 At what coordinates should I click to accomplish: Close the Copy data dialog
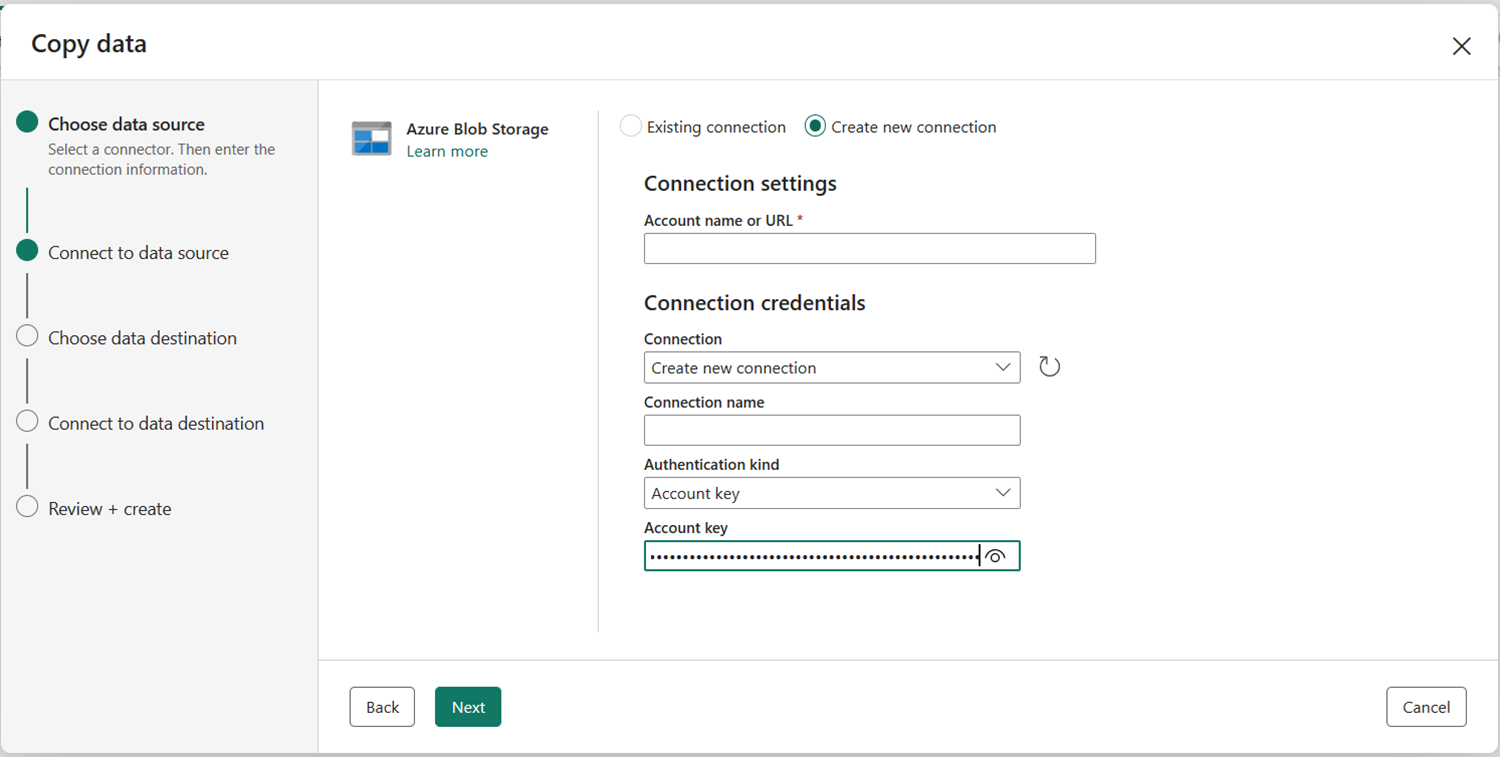point(1461,46)
